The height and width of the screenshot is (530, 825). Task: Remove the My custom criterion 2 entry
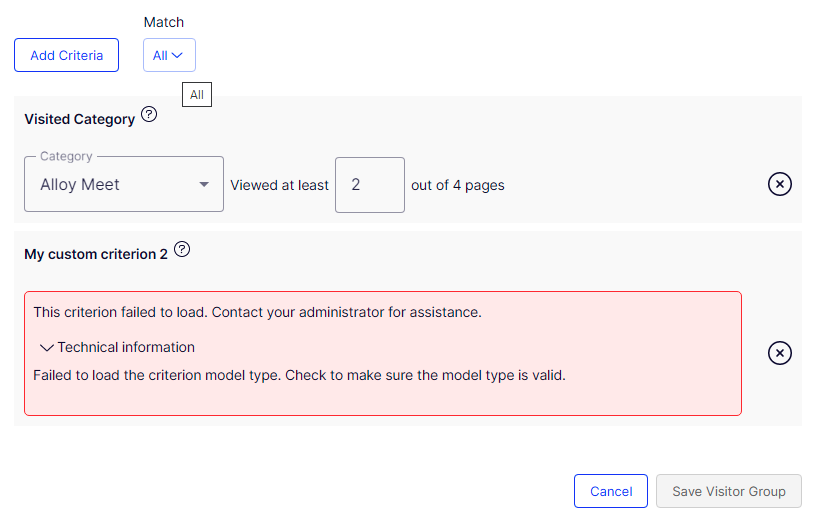point(780,353)
